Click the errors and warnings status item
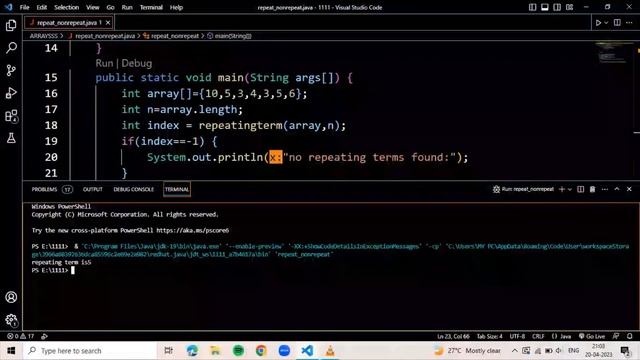This screenshot has height=360, width=640. coord(20,336)
